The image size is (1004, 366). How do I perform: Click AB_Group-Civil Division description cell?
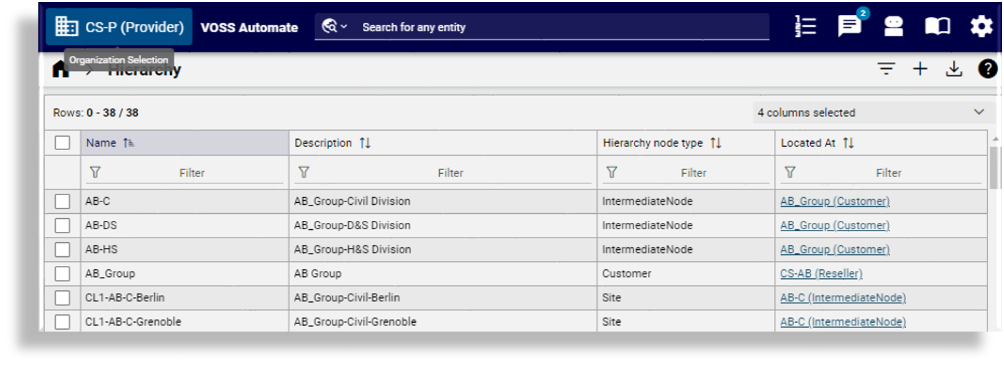442,202
